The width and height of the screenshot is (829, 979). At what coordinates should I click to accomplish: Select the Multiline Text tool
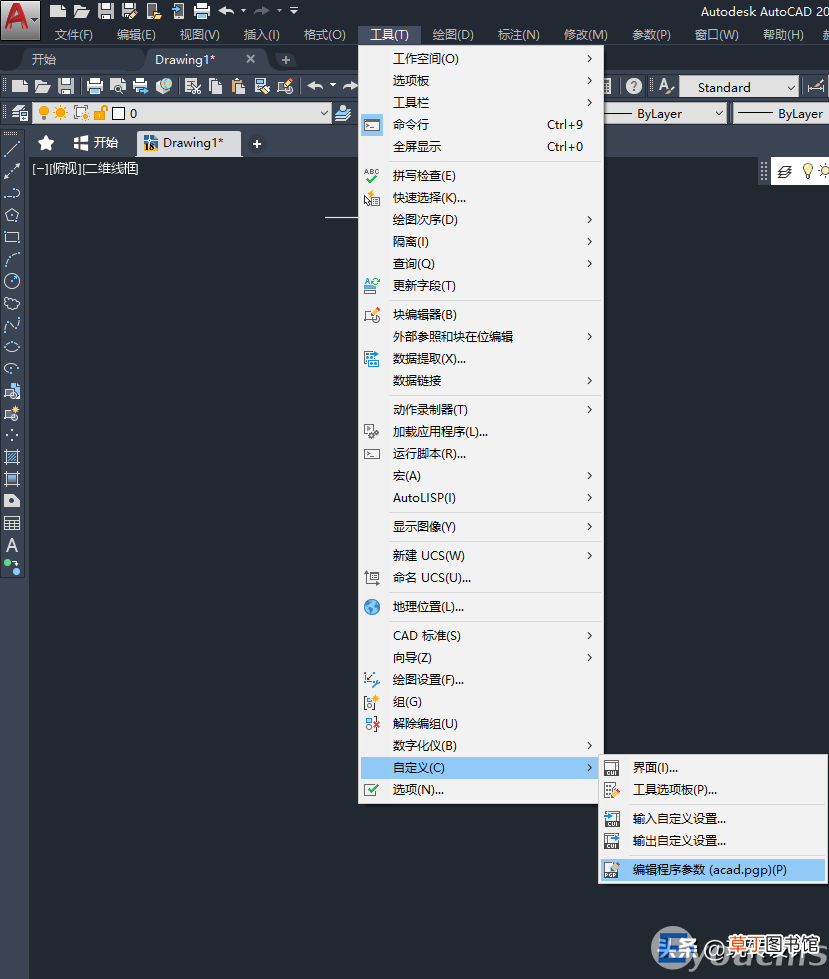click(x=12, y=545)
